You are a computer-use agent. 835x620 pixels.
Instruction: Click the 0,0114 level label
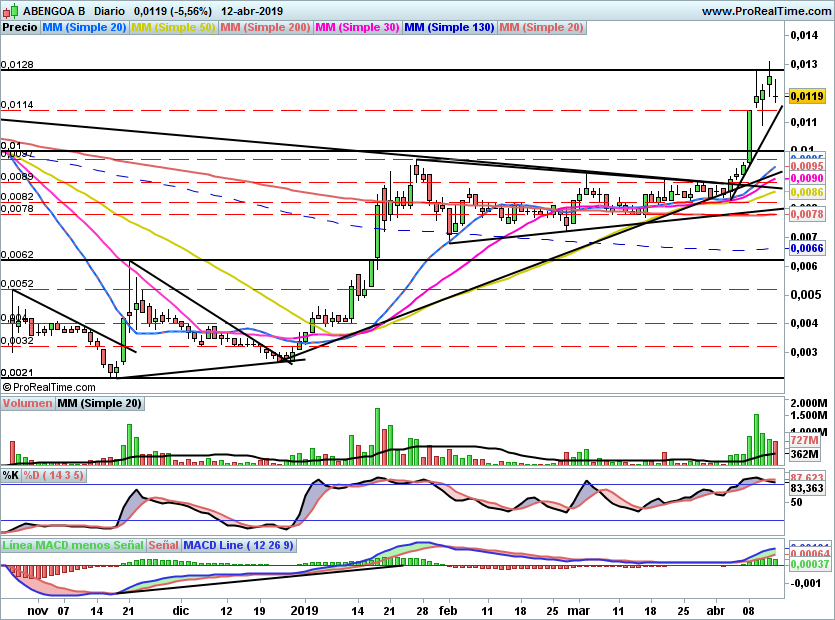click(17, 105)
